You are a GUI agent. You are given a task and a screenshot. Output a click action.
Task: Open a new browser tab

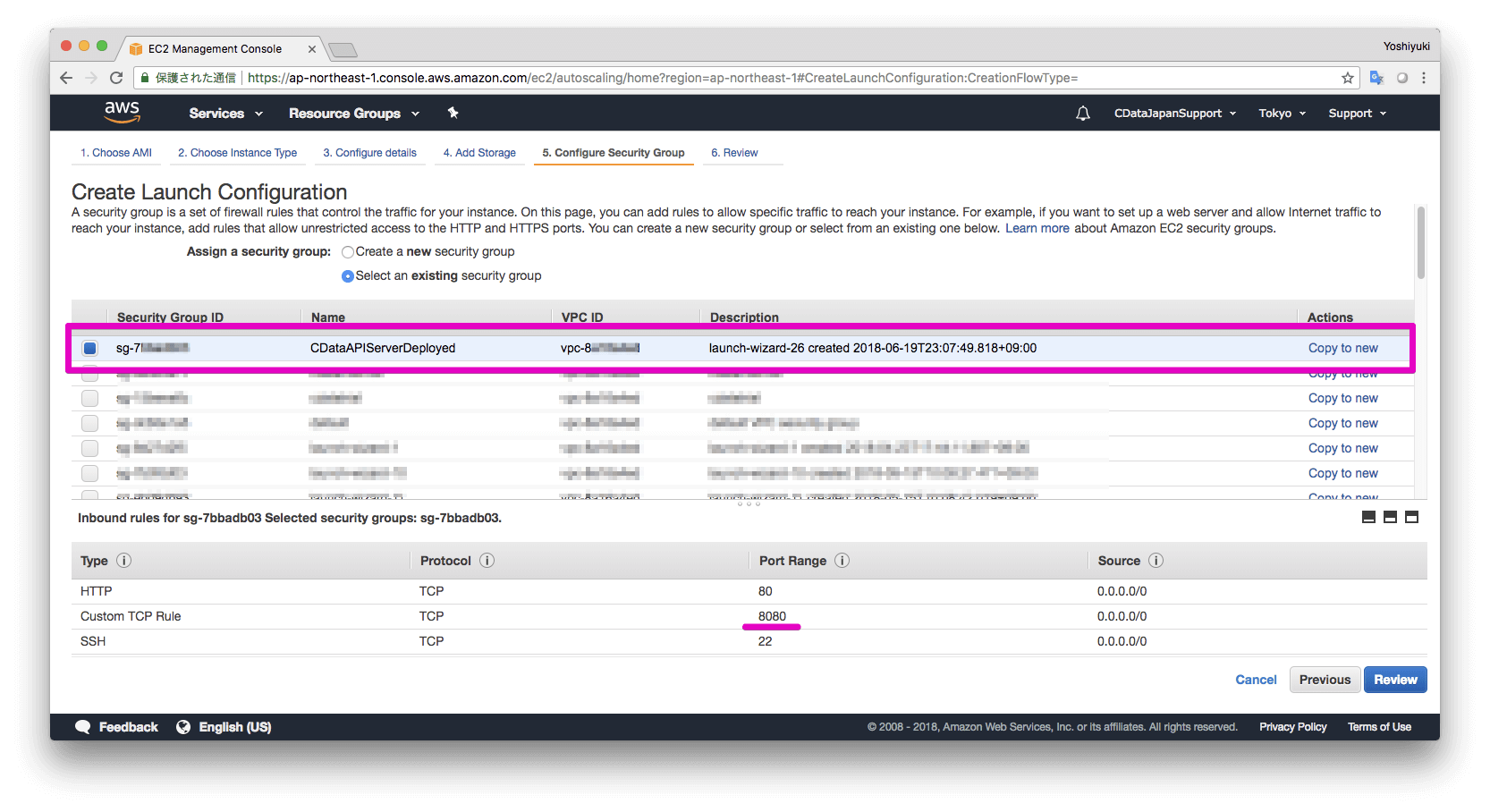tap(343, 49)
